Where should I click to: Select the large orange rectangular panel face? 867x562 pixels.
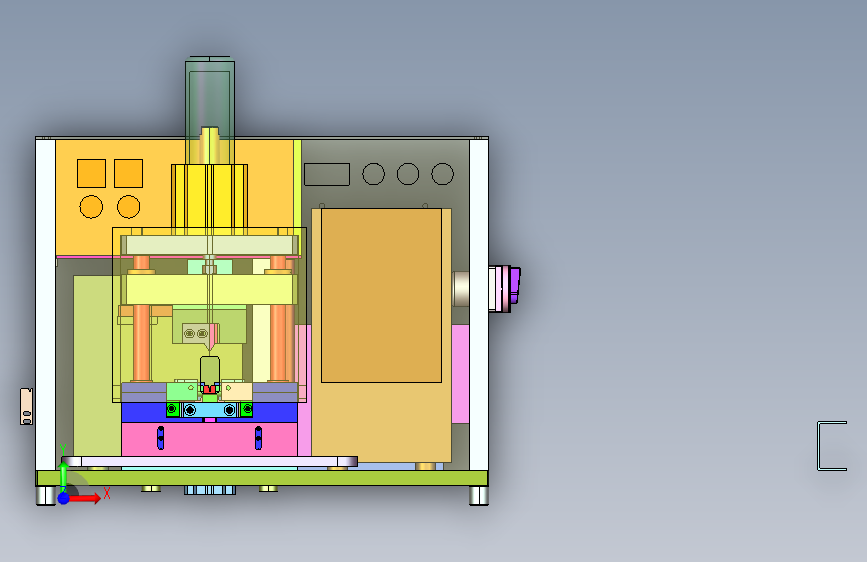[382, 295]
